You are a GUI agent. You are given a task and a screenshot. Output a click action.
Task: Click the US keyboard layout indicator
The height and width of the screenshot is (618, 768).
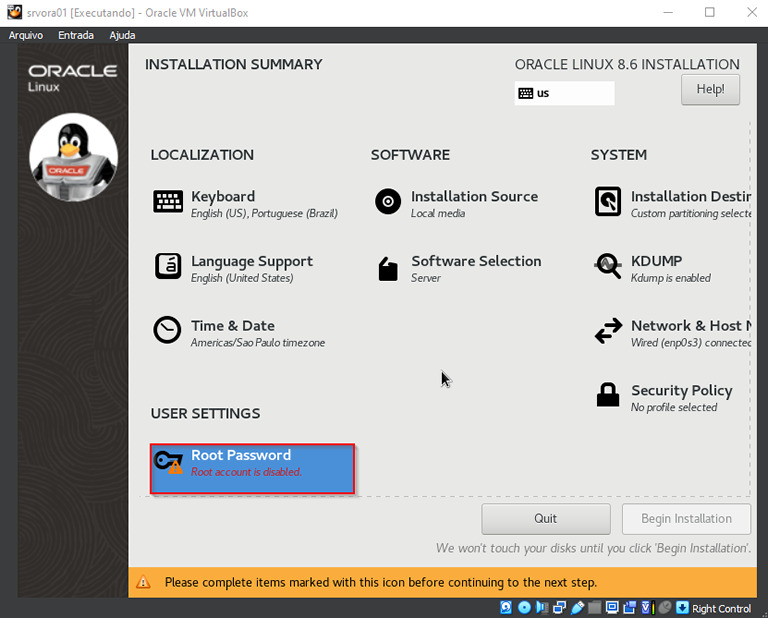coord(564,93)
